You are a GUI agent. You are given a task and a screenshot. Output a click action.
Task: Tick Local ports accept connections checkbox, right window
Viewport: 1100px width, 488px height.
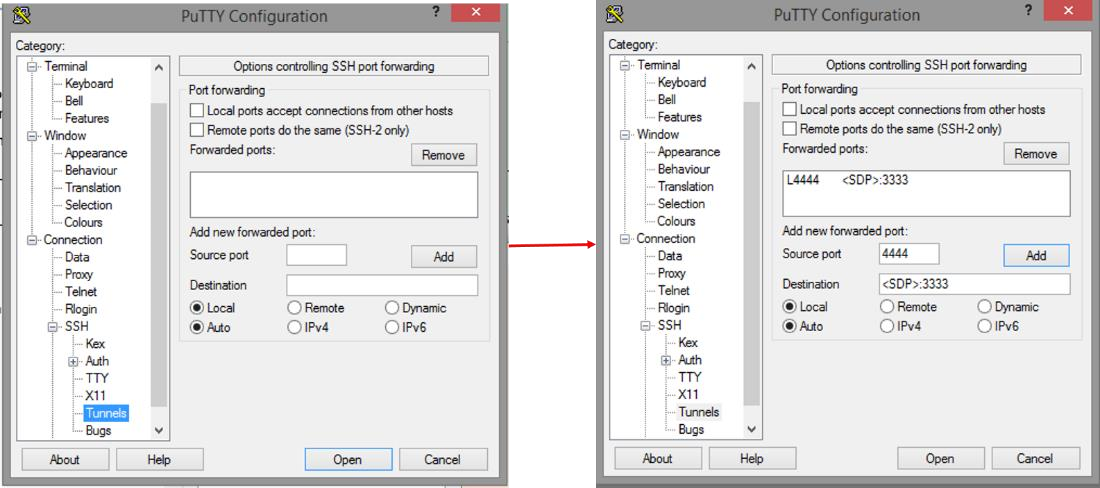click(x=790, y=109)
